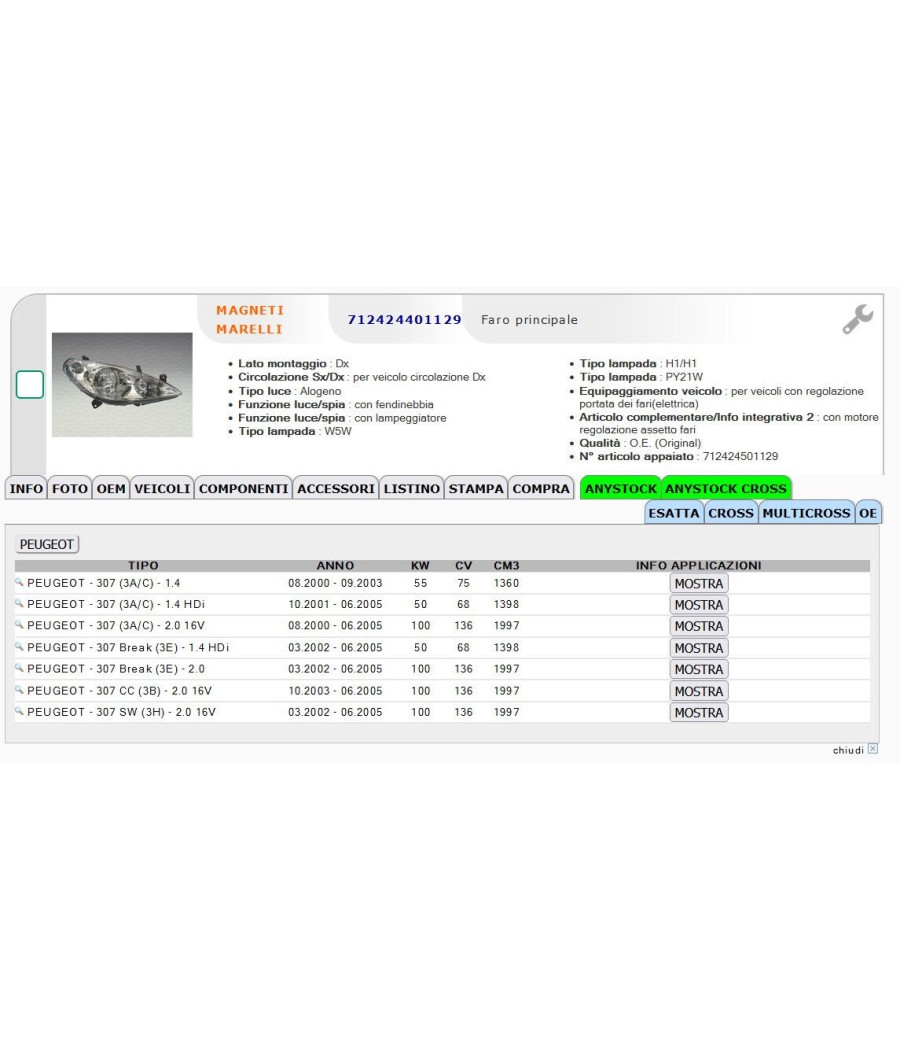Click year range 08.2000 - 09.2003

(x=335, y=583)
